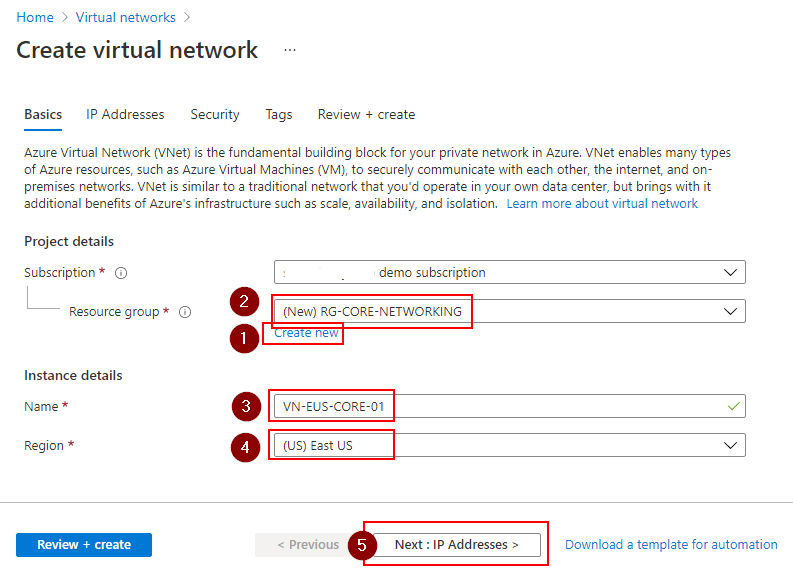
Task: Click Download a template for automation
Action: click(x=671, y=545)
